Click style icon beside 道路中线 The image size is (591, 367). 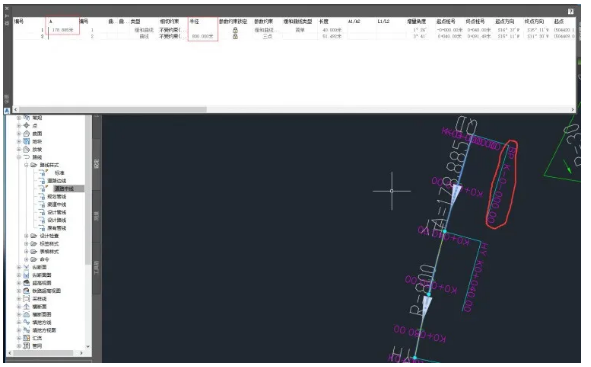coord(43,188)
